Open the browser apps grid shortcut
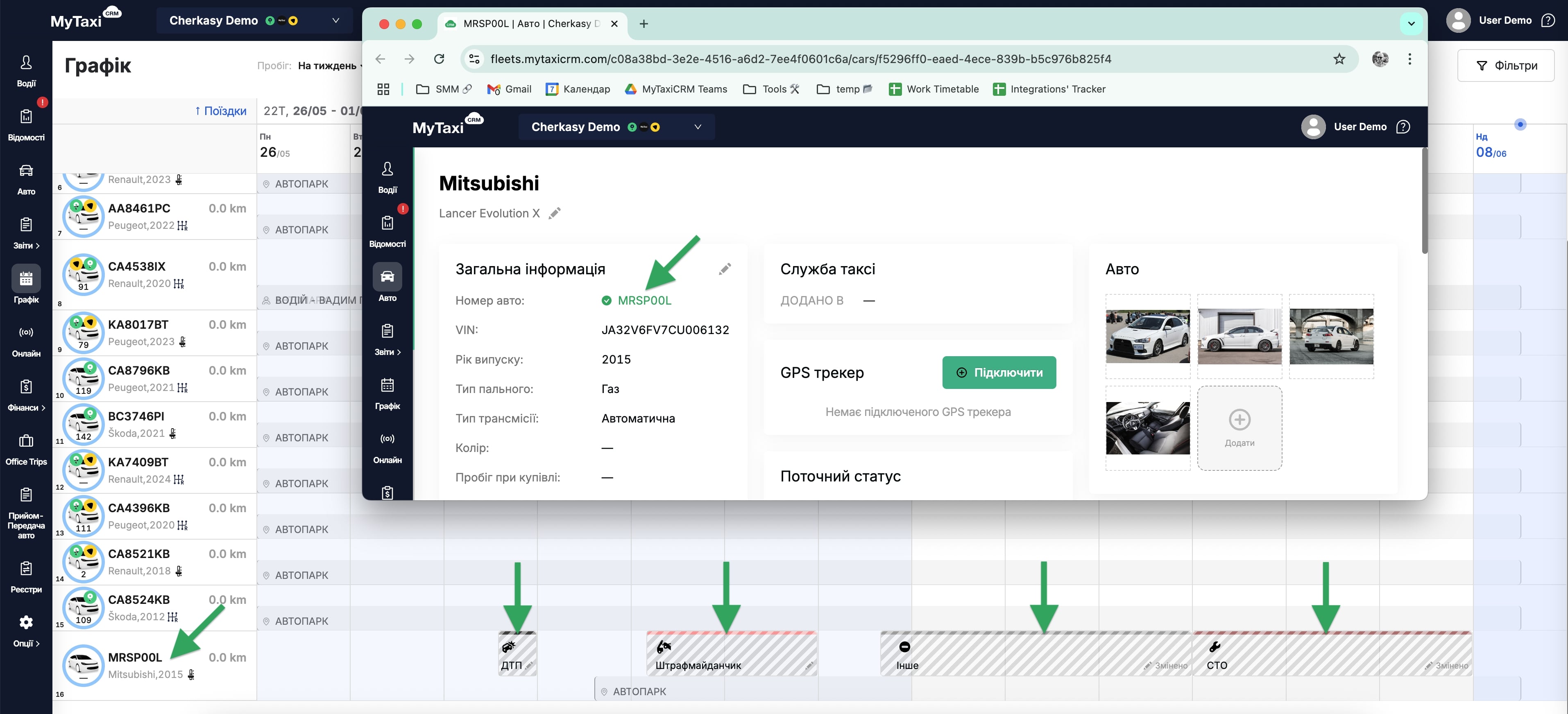Image resolution: width=1568 pixels, height=714 pixels. pyautogui.click(x=383, y=89)
